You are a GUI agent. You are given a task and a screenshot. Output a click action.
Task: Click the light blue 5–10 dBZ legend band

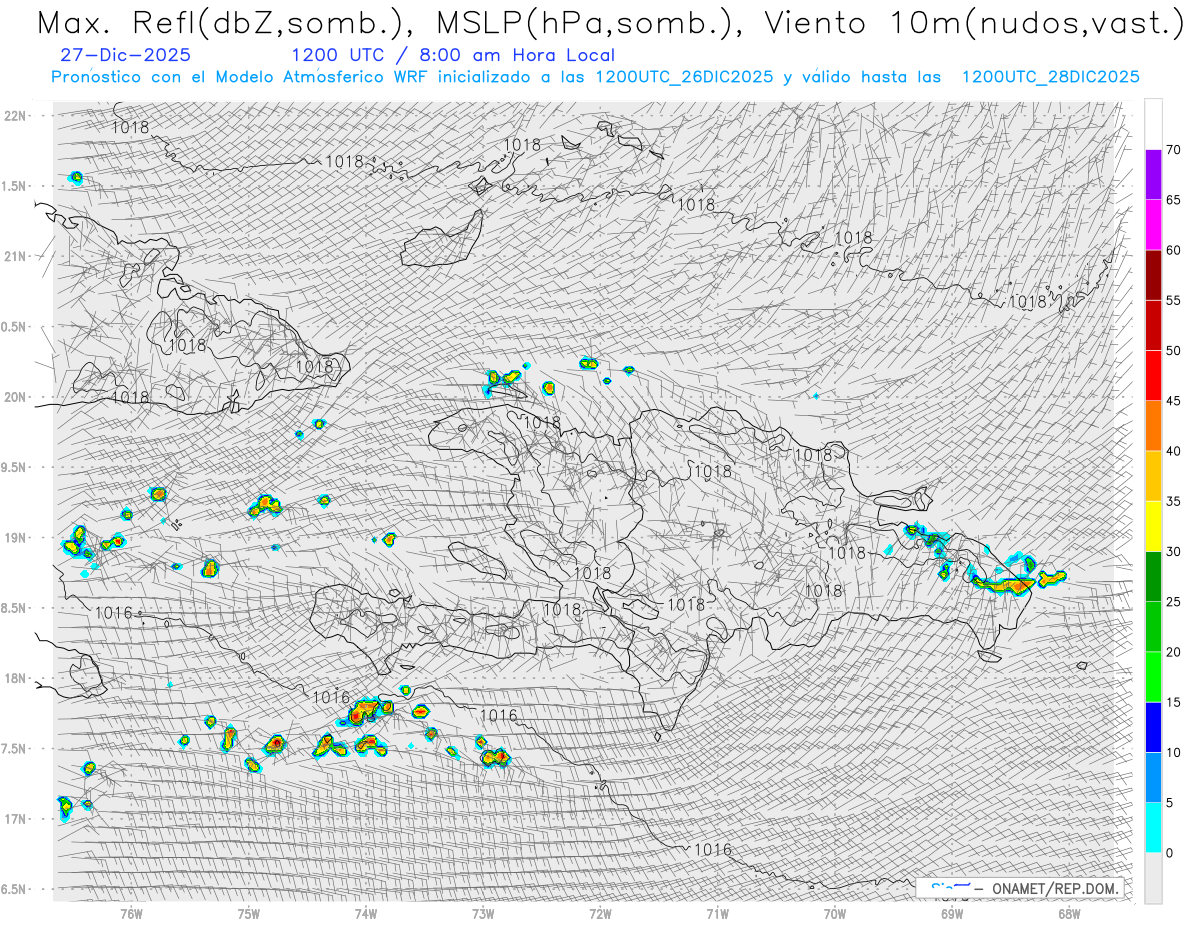tap(1153, 777)
